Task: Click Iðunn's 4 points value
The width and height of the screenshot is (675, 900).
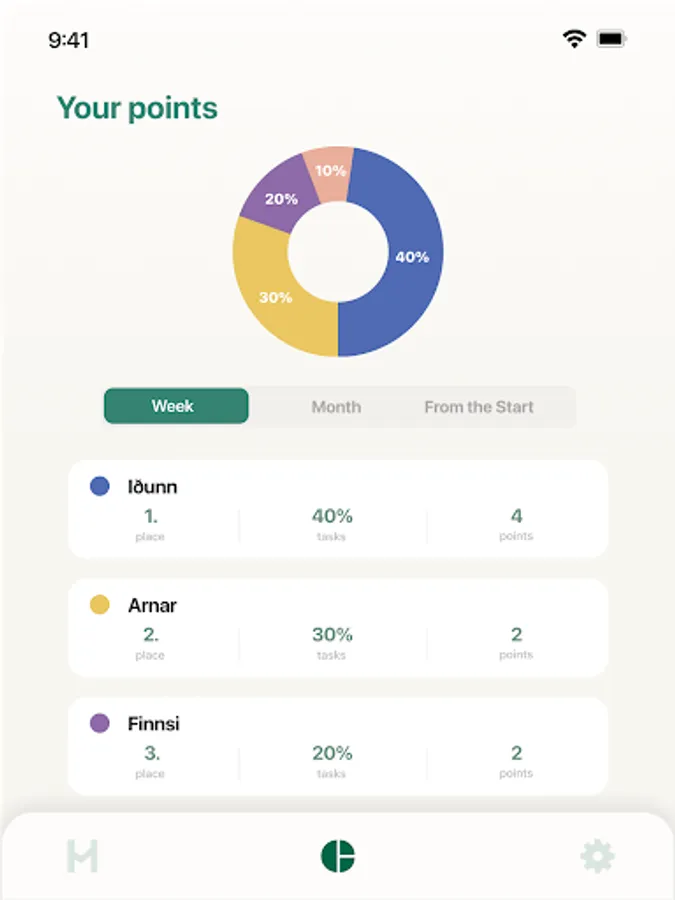Action: (517, 516)
